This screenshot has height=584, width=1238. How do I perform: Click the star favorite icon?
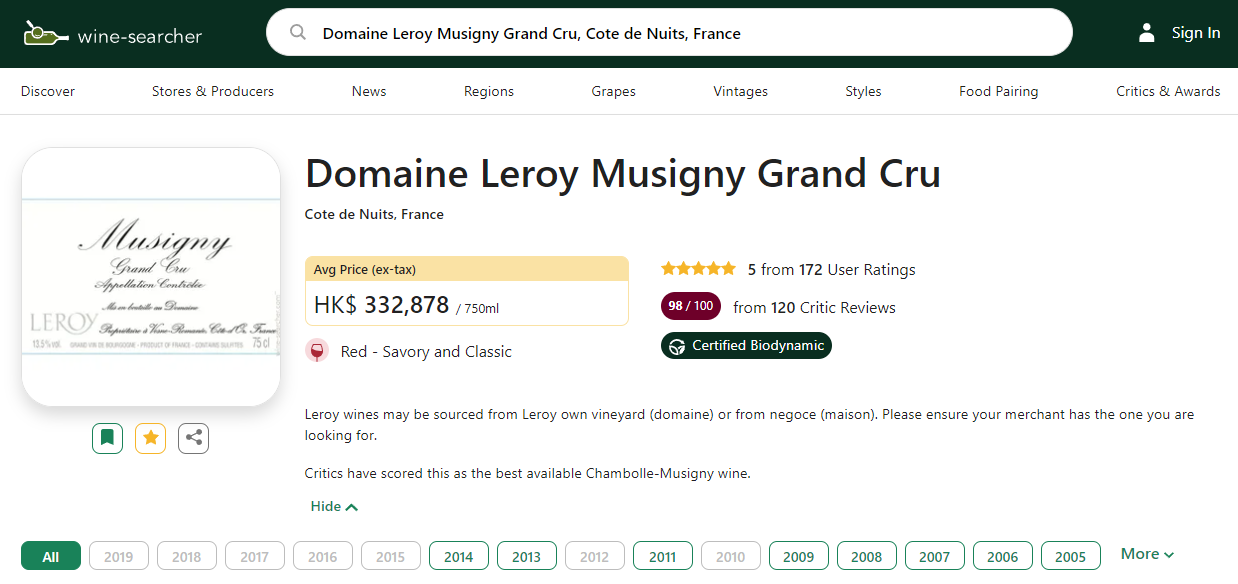(150, 438)
